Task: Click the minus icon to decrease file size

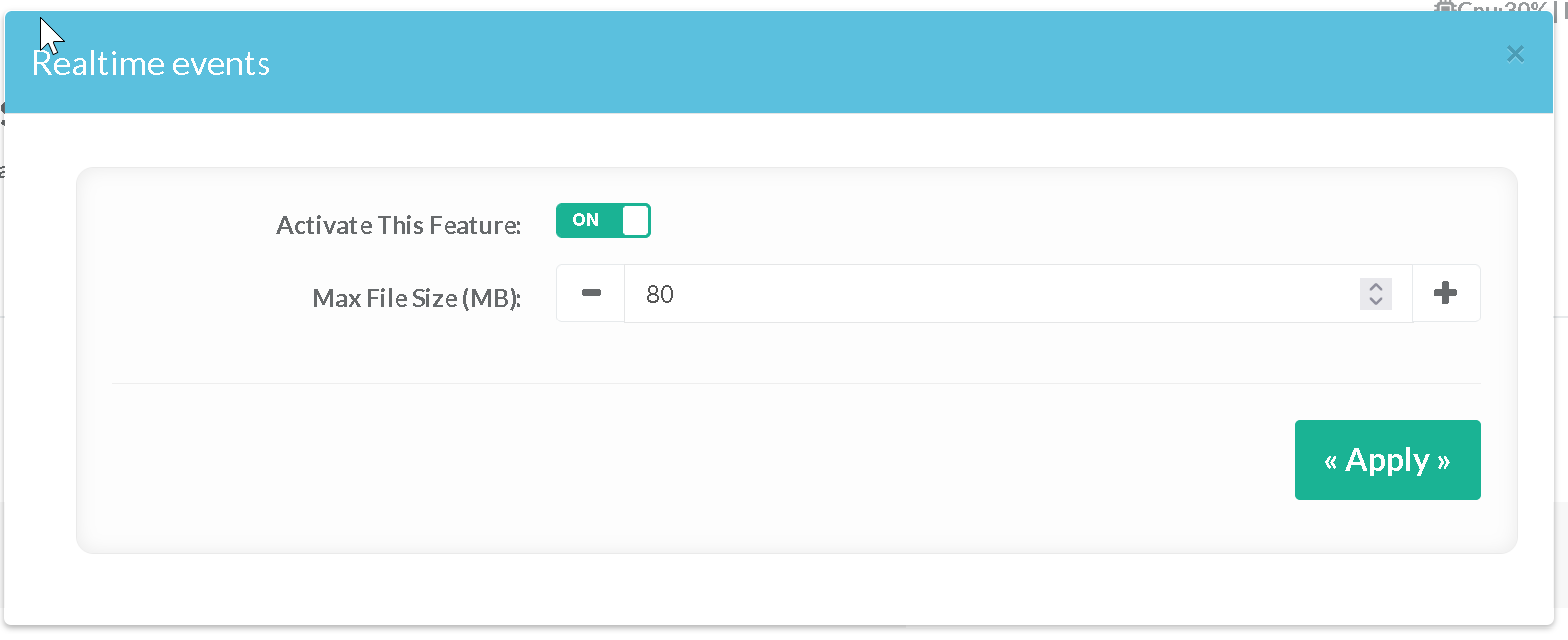Action: coord(591,293)
